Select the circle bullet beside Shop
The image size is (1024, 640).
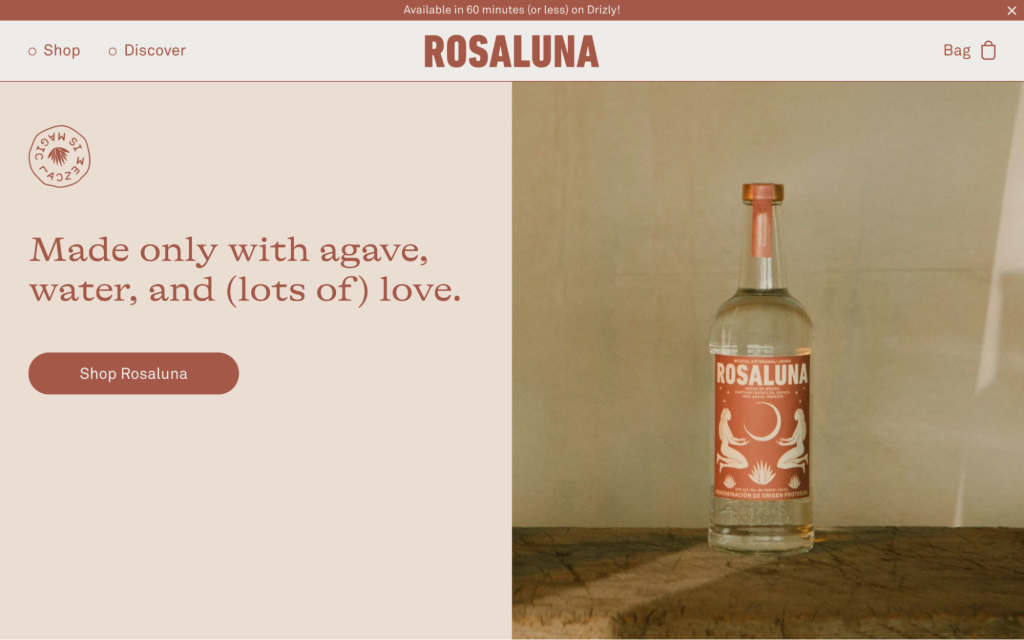(x=32, y=51)
